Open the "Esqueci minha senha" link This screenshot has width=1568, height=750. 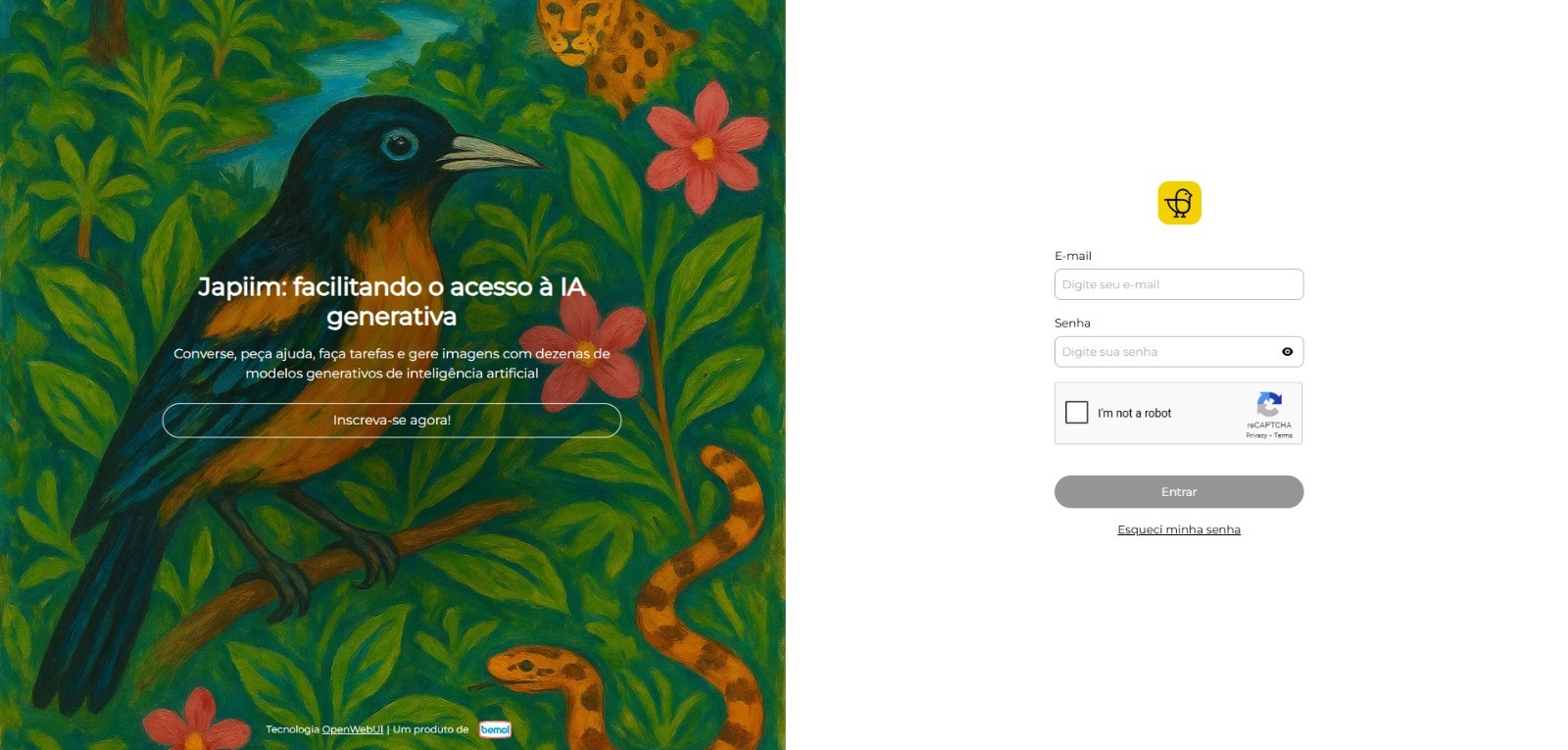tap(1179, 529)
